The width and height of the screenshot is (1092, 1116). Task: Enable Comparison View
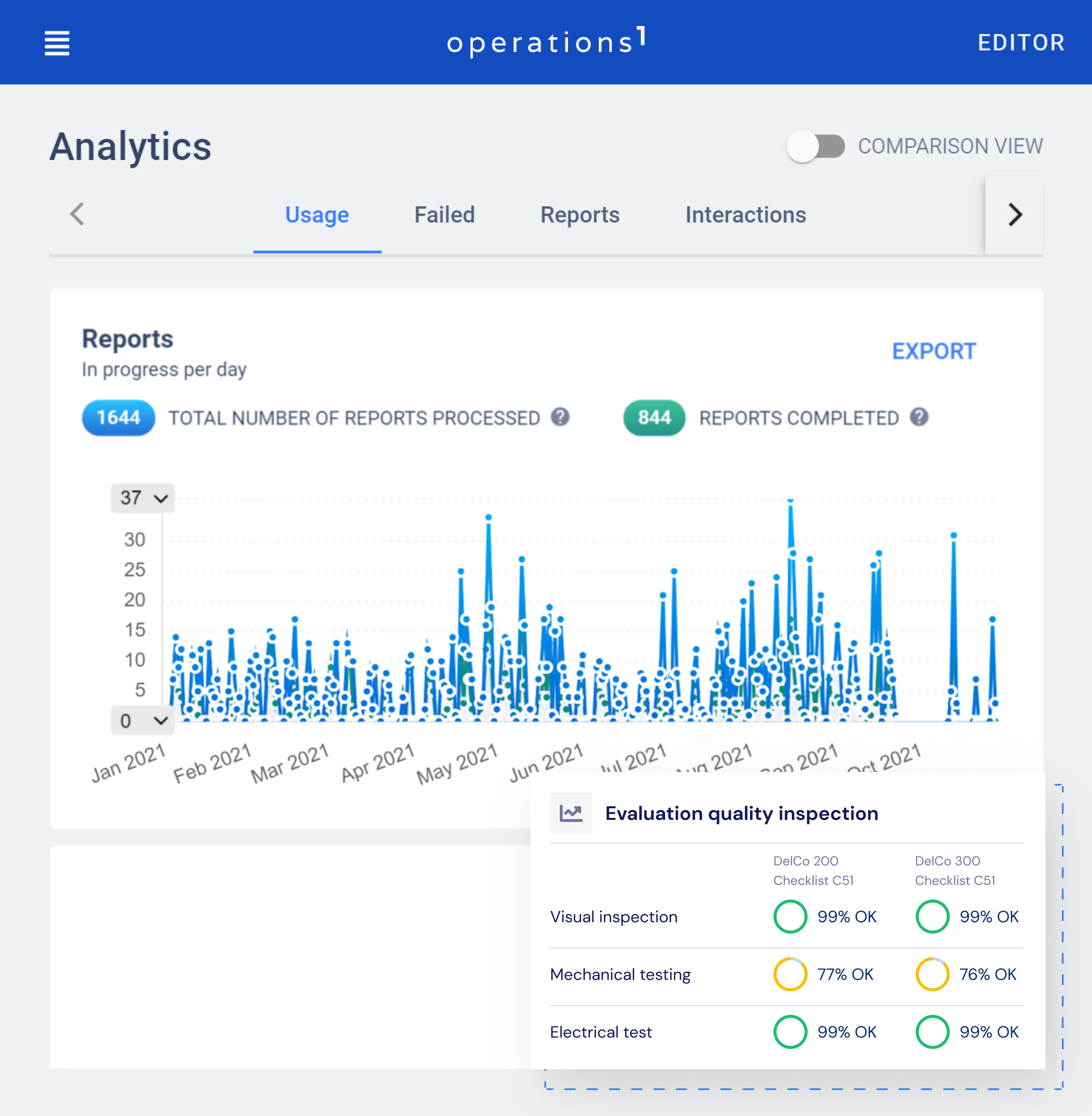click(x=817, y=146)
